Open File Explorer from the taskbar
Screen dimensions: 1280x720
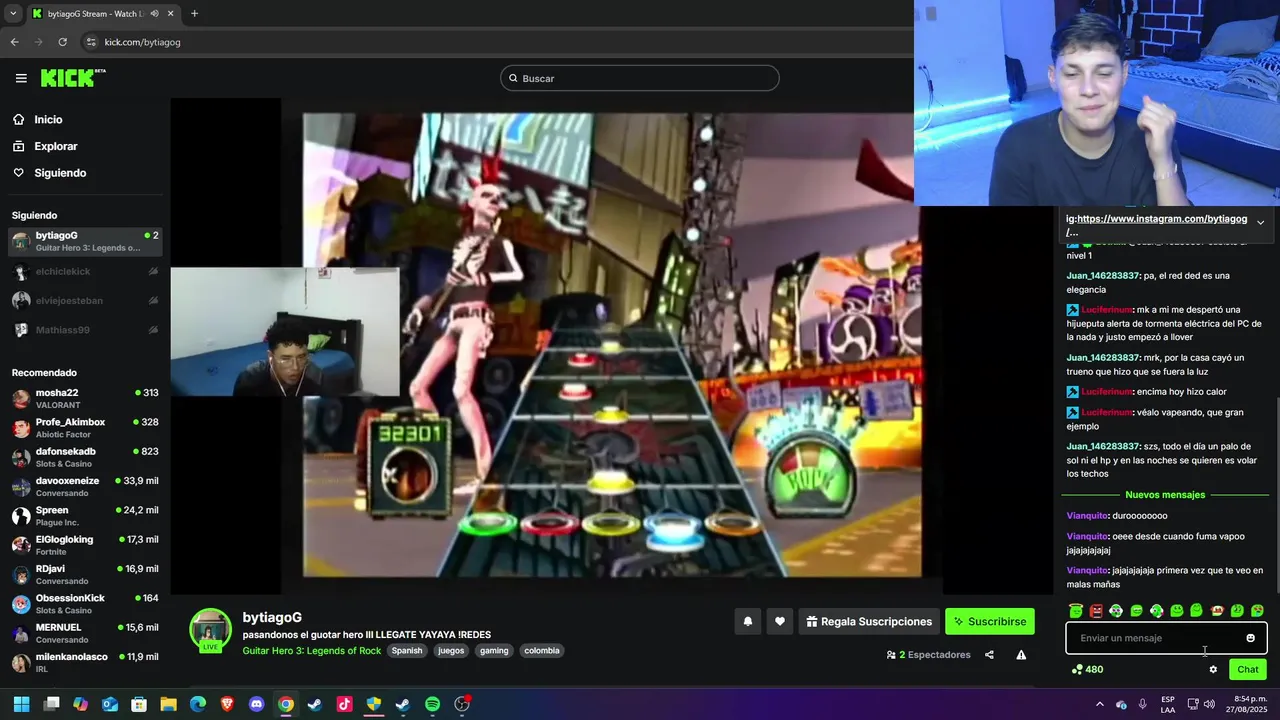[168, 704]
